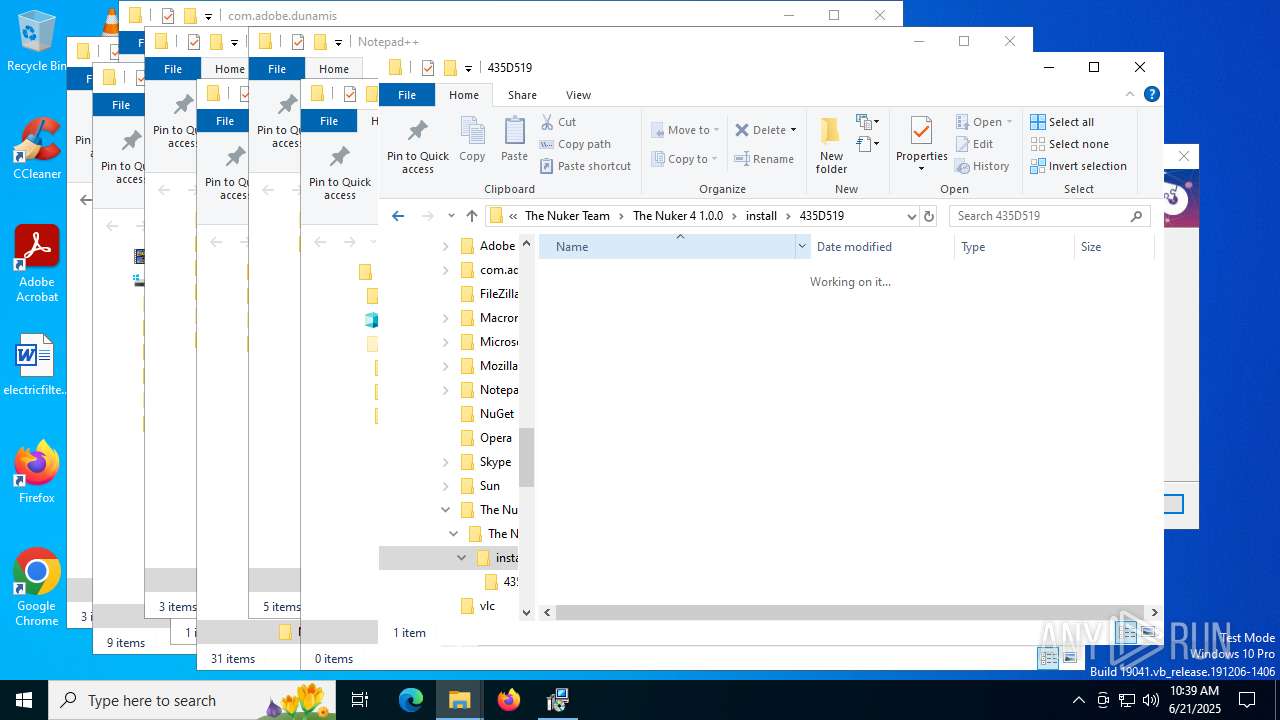Screen dimensions: 1280x720
Task: Create a New folder
Action: pyautogui.click(x=831, y=146)
